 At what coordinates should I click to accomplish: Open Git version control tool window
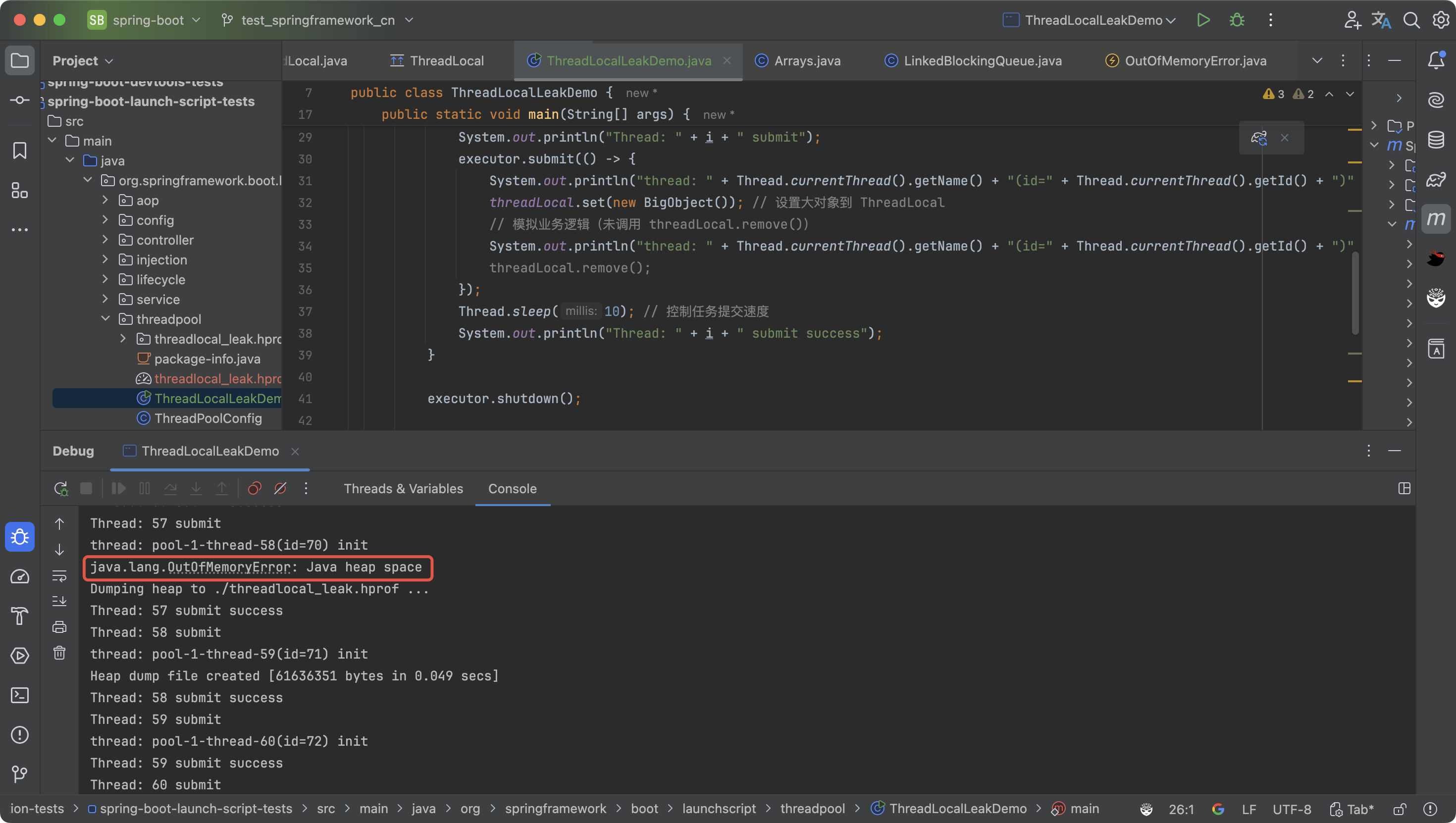(20, 774)
